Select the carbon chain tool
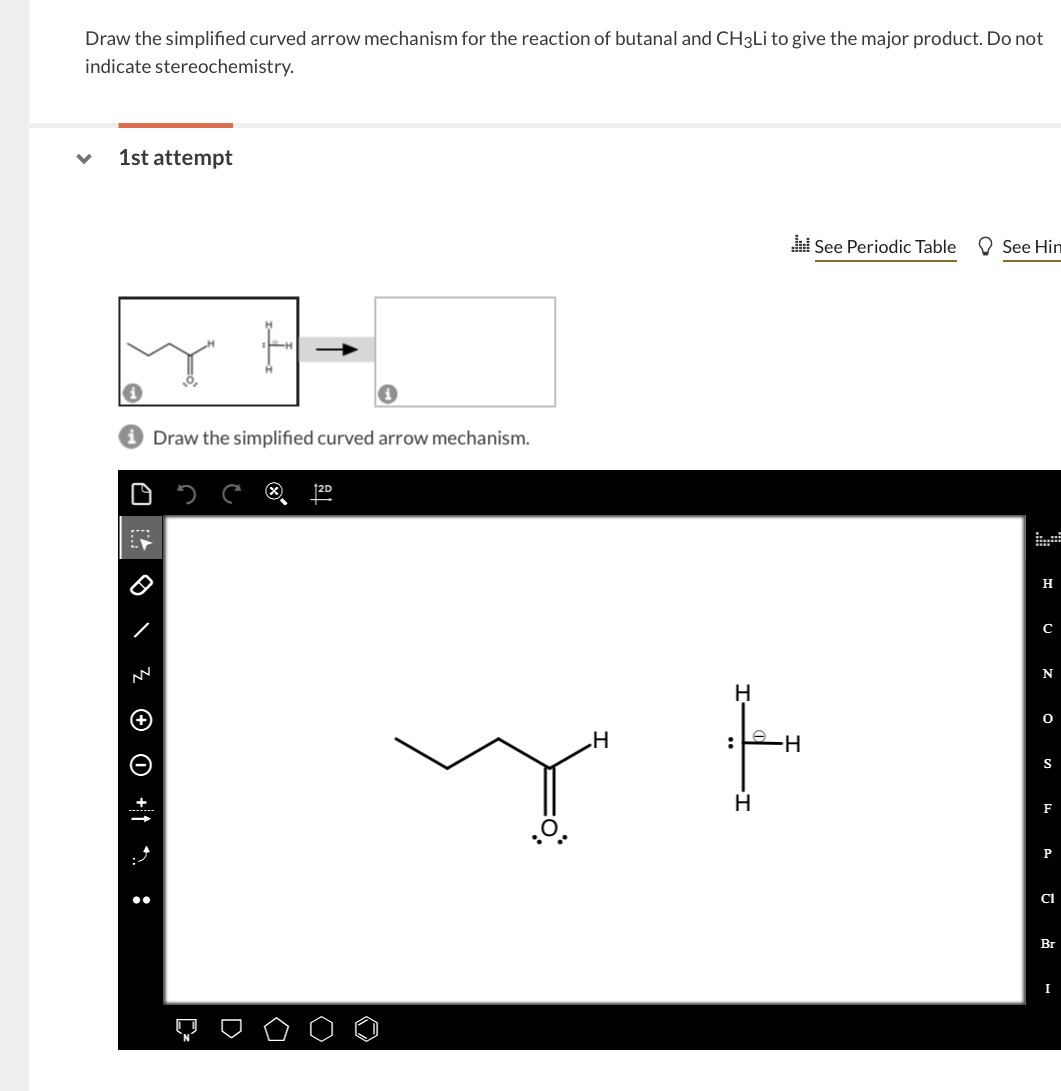The image size is (1061, 1091). (141, 674)
